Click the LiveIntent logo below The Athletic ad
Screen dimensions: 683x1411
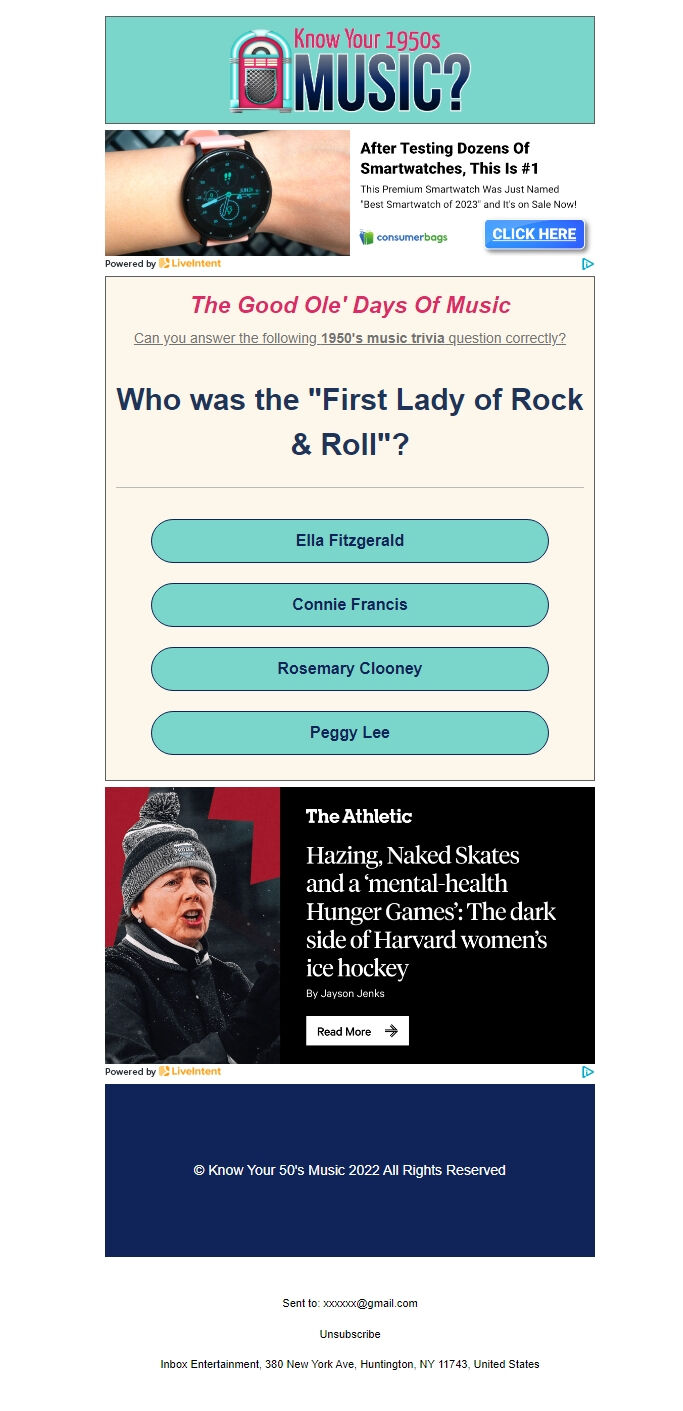[x=190, y=1072]
